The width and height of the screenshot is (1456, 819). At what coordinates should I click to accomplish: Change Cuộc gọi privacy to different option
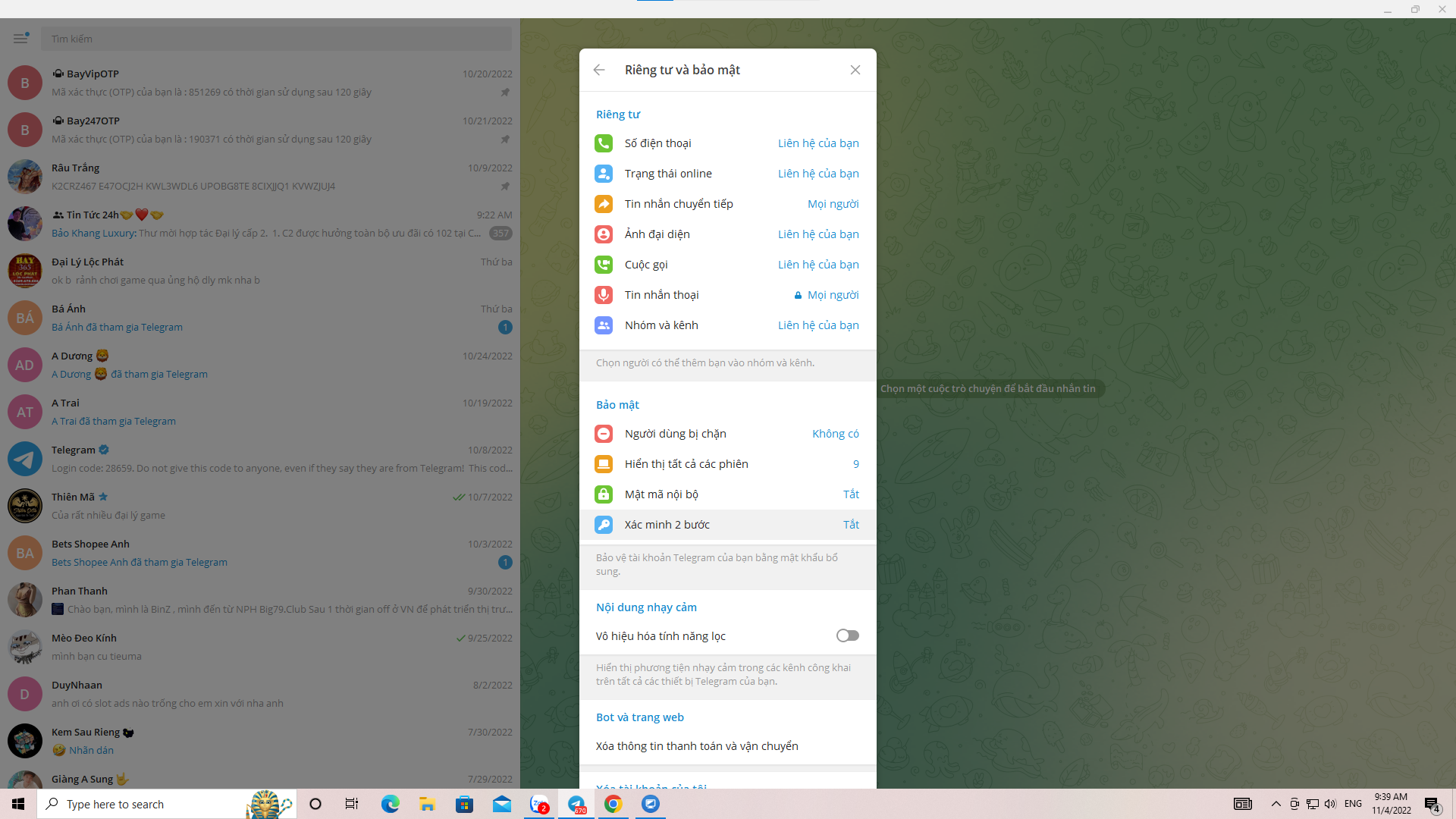tap(817, 265)
